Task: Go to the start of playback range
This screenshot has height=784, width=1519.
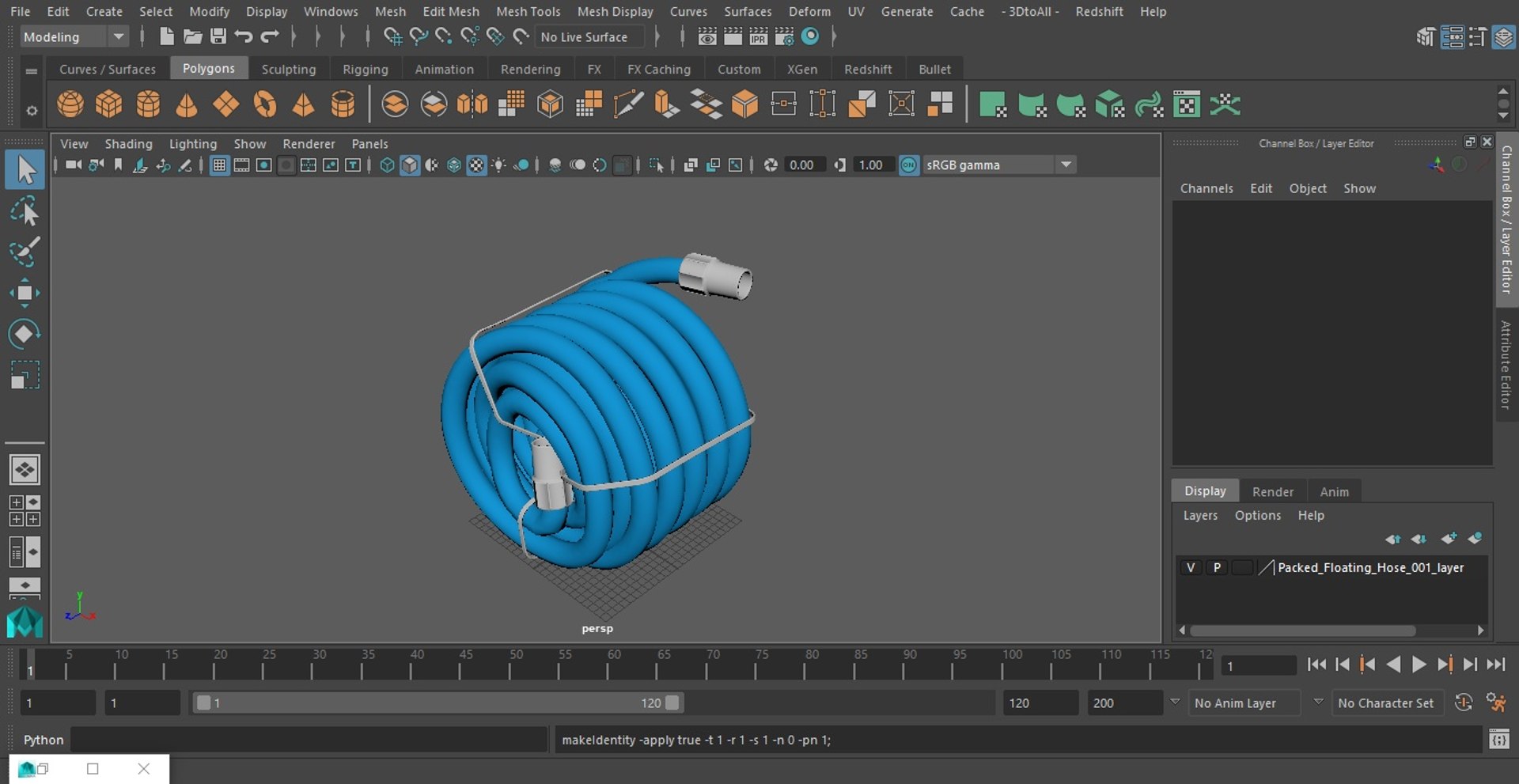Action: point(1316,665)
